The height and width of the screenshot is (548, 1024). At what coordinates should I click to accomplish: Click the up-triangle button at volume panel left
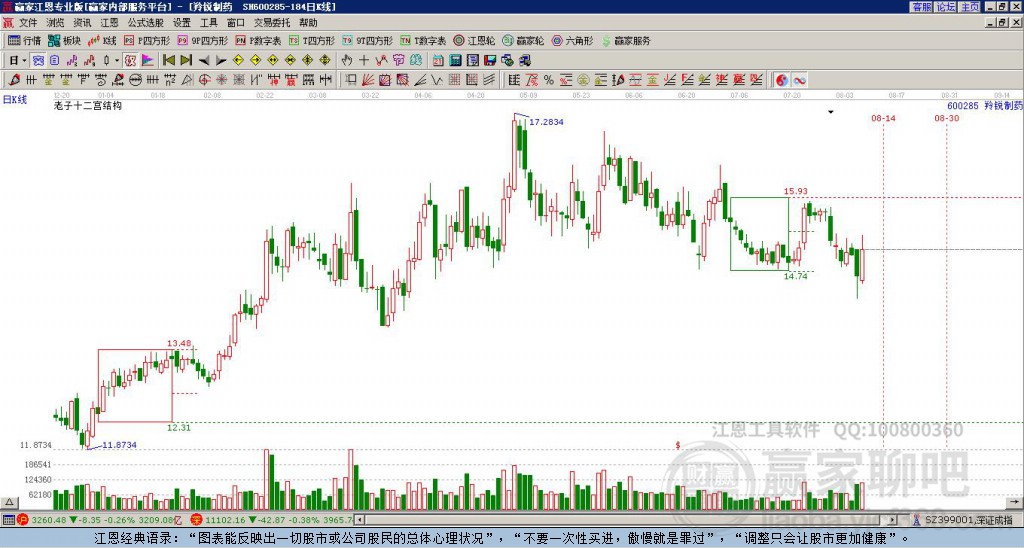9,502
